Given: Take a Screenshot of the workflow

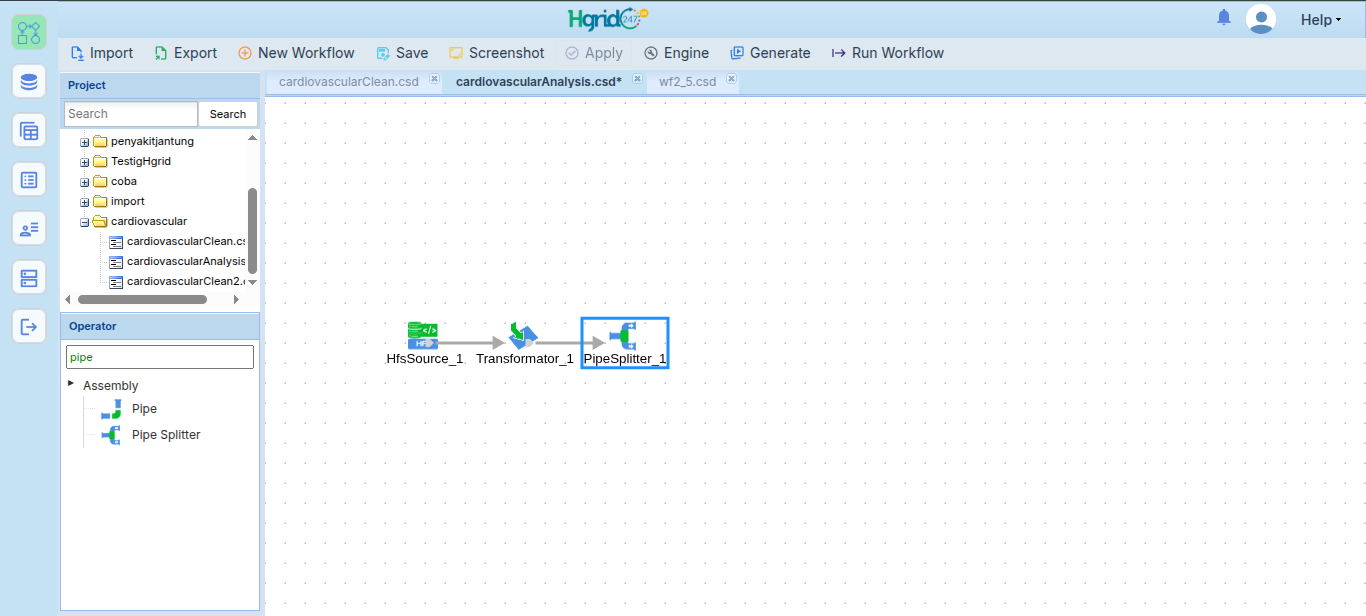Looking at the screenshot, I should pos(496,53).
